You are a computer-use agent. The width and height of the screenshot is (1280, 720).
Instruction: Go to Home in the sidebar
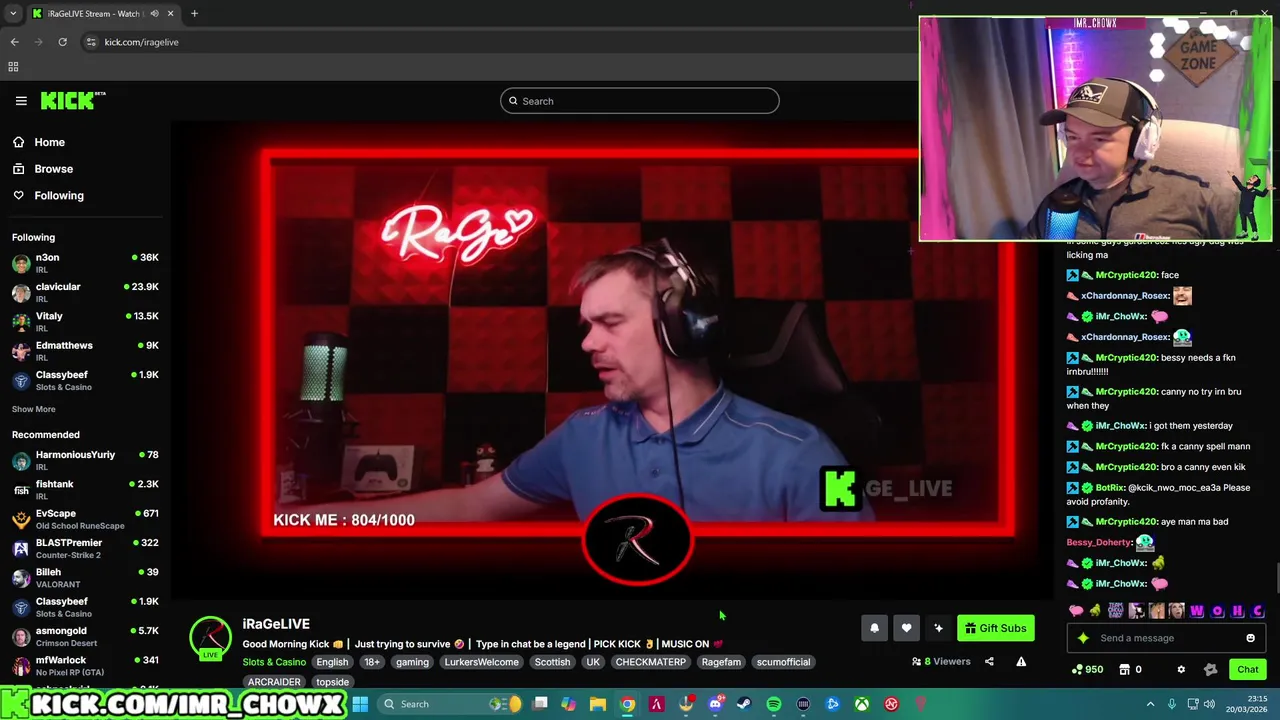coord(49,142)
